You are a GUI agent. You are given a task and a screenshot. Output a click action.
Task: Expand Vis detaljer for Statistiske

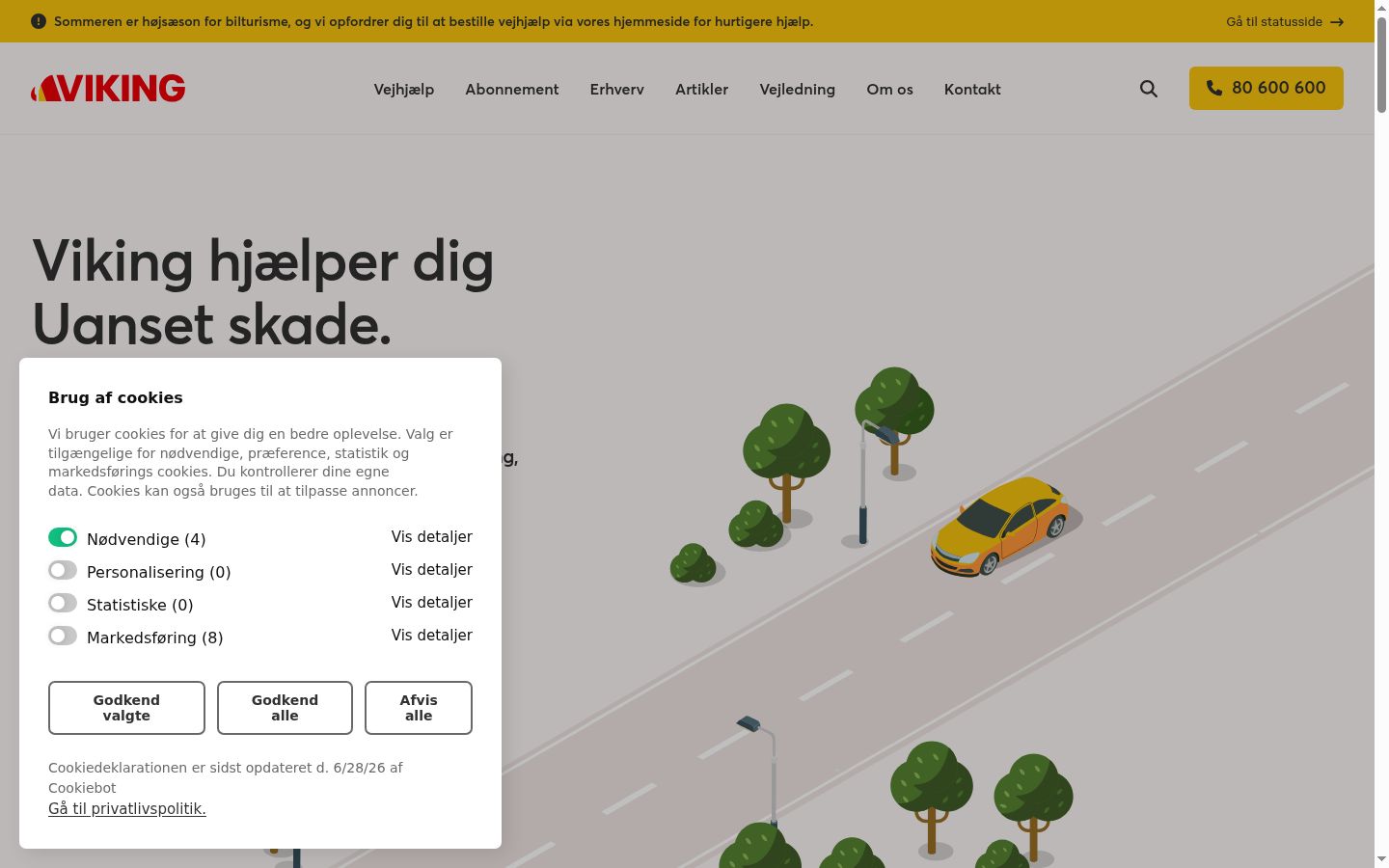[x=431, y=603]
